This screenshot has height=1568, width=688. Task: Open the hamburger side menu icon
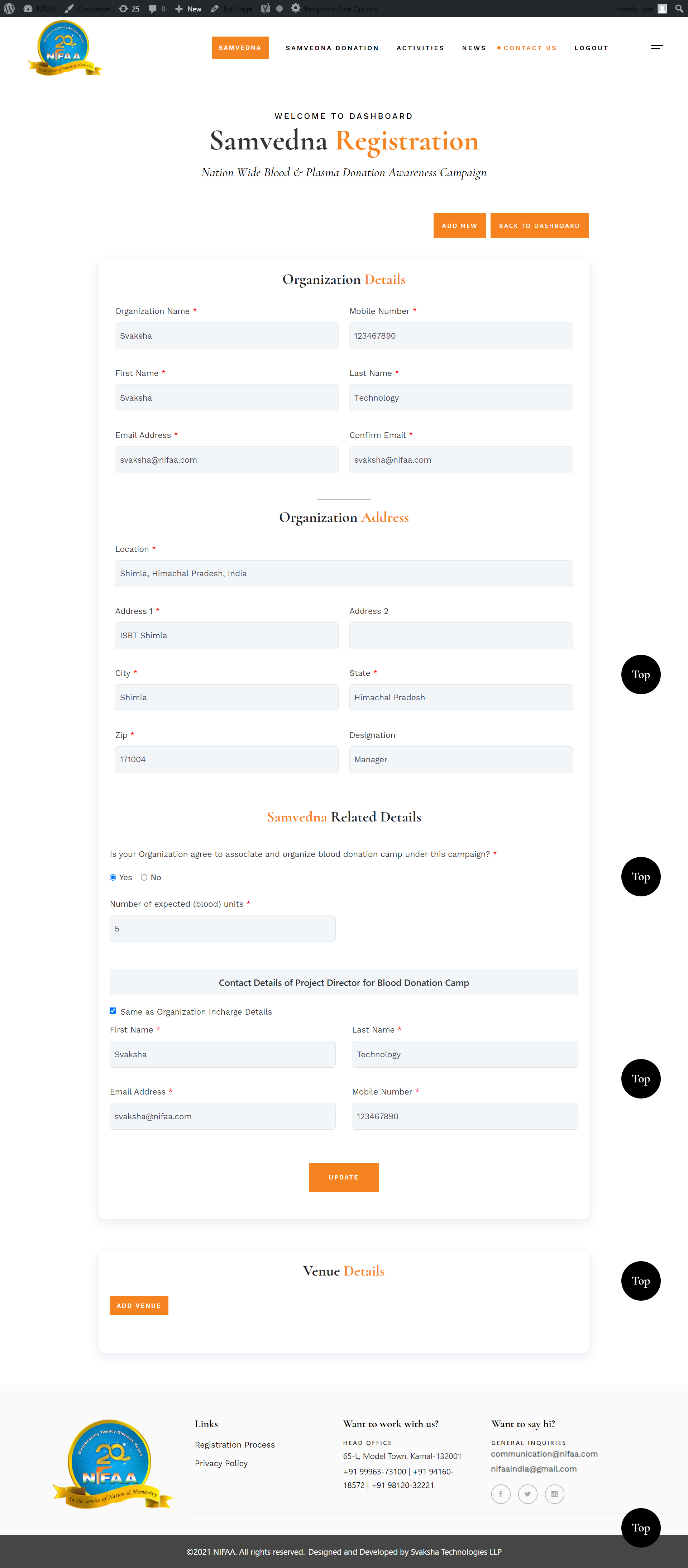click(656, 47)
